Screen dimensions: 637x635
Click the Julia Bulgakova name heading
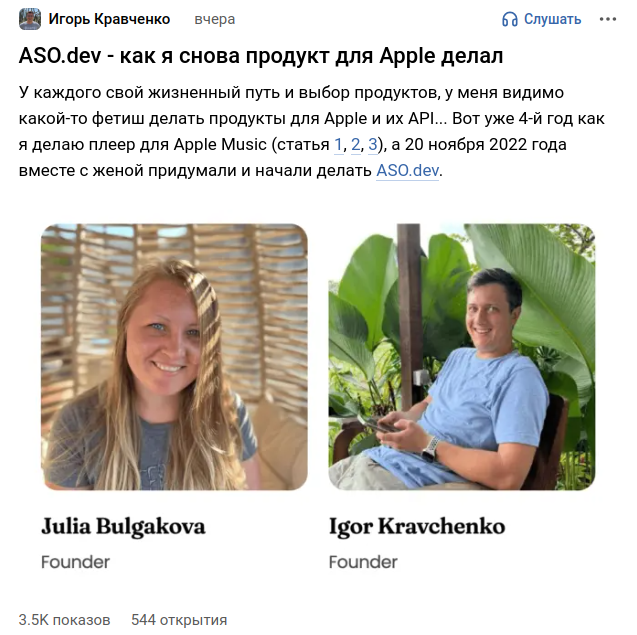123,527
